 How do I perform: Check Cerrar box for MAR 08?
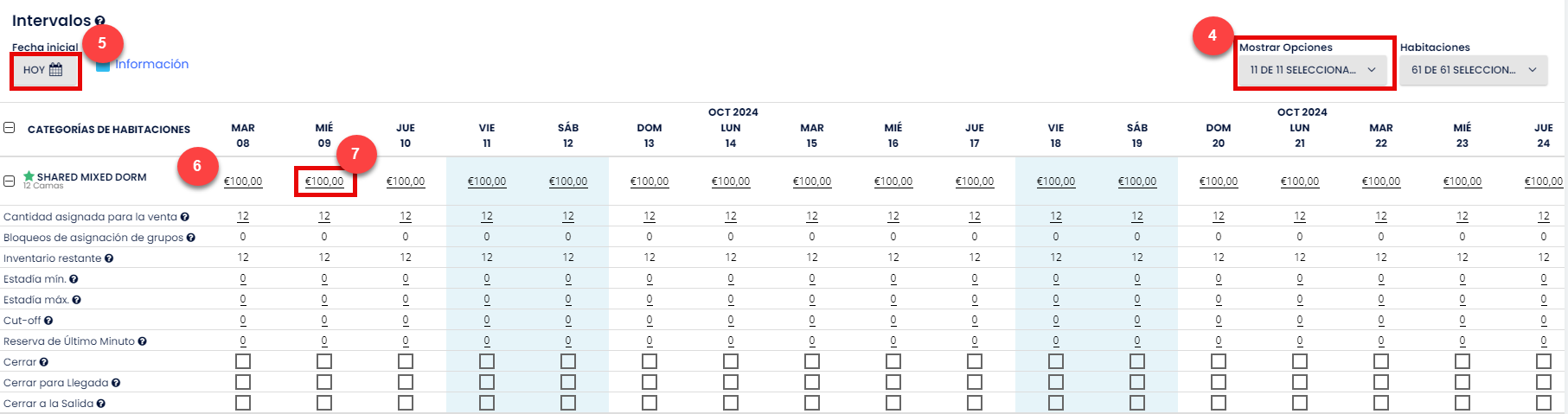[243, 361]
